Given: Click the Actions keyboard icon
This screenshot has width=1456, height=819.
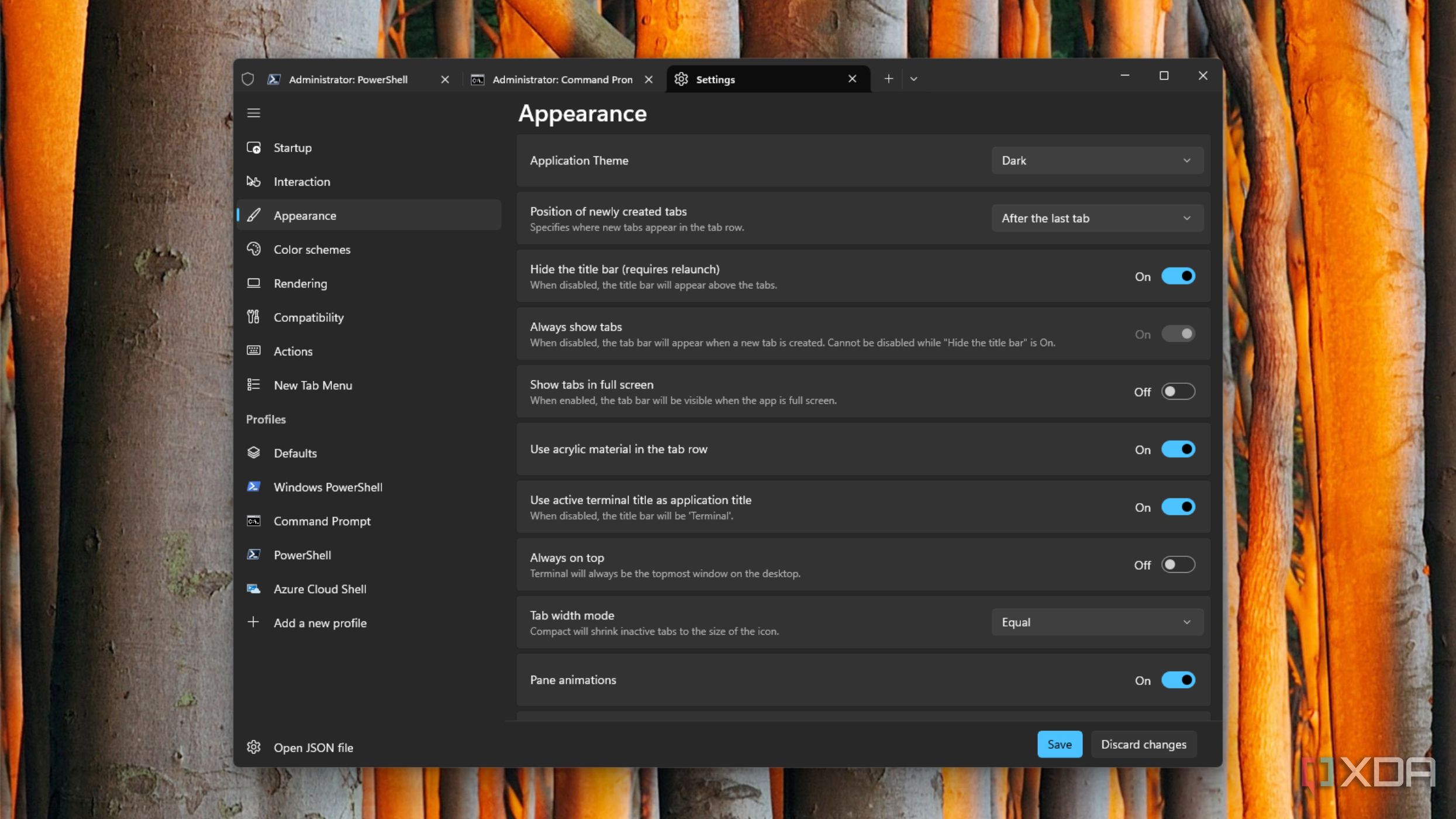Looking at the screenshot, I should tap(253, 351).
